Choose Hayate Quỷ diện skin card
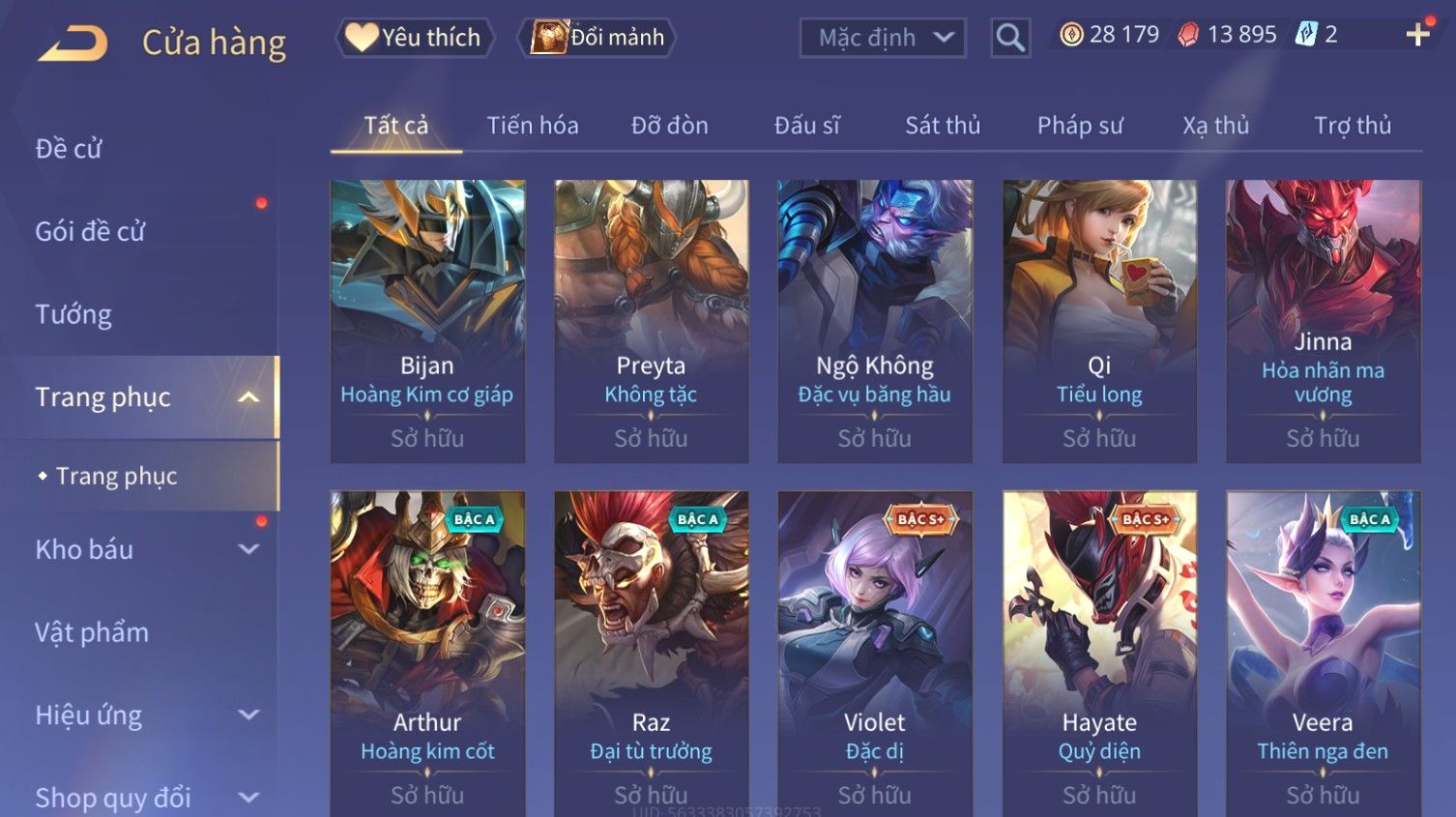Screen dimensions: 1456x817 1099,654
